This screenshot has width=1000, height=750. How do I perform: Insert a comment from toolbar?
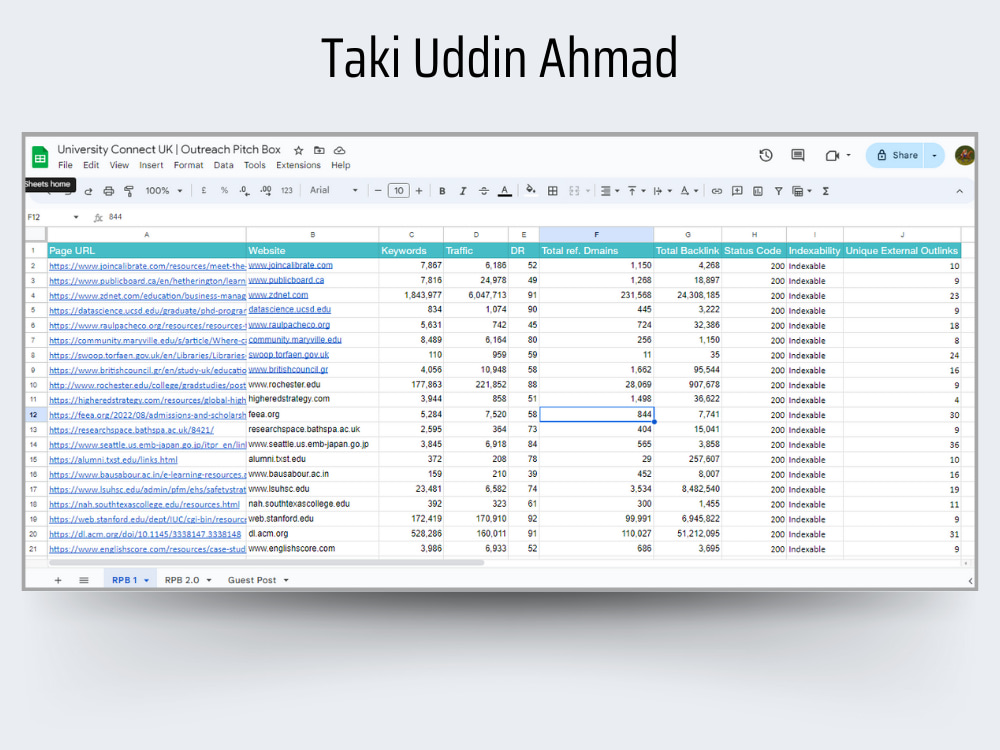(737, 191)
